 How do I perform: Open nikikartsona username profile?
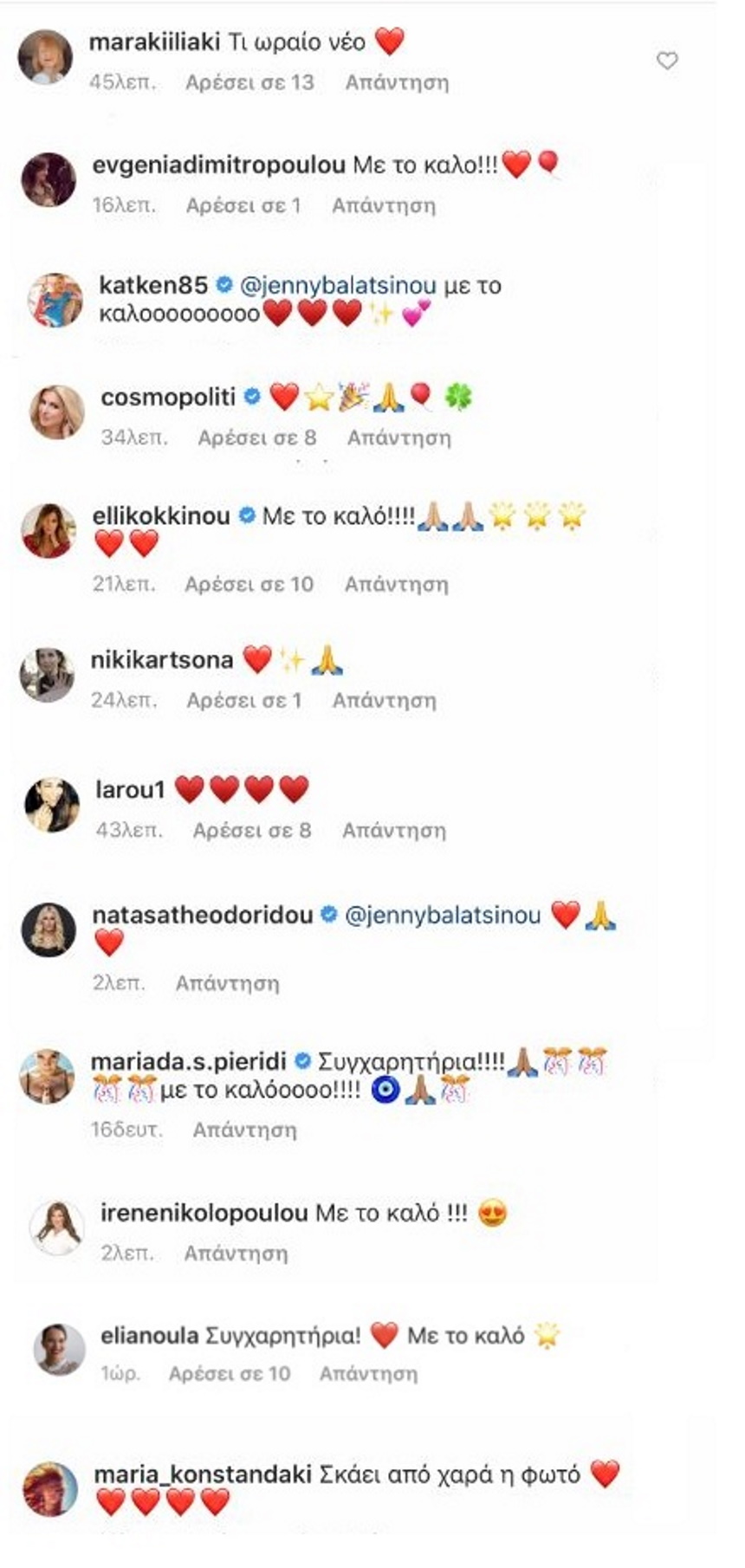(x=162, y=659)
